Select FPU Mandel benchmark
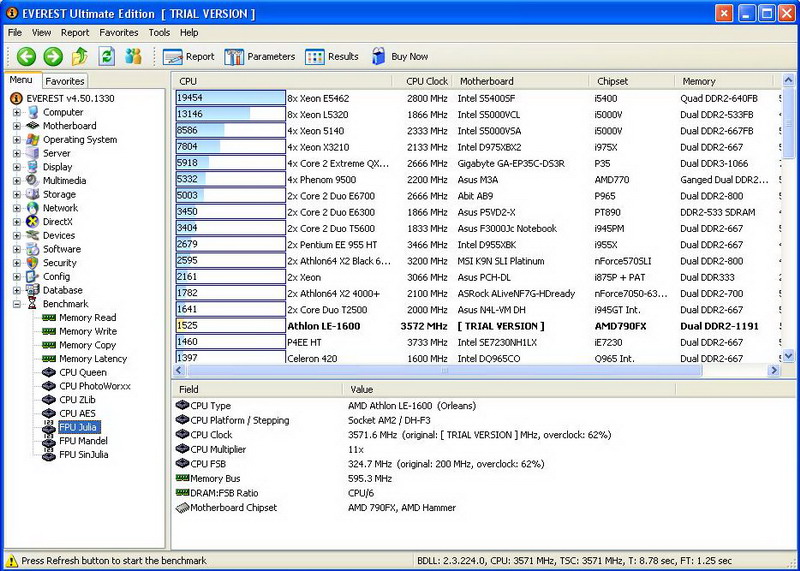Viewport: 800px width, 571px height. click(83, 441)
